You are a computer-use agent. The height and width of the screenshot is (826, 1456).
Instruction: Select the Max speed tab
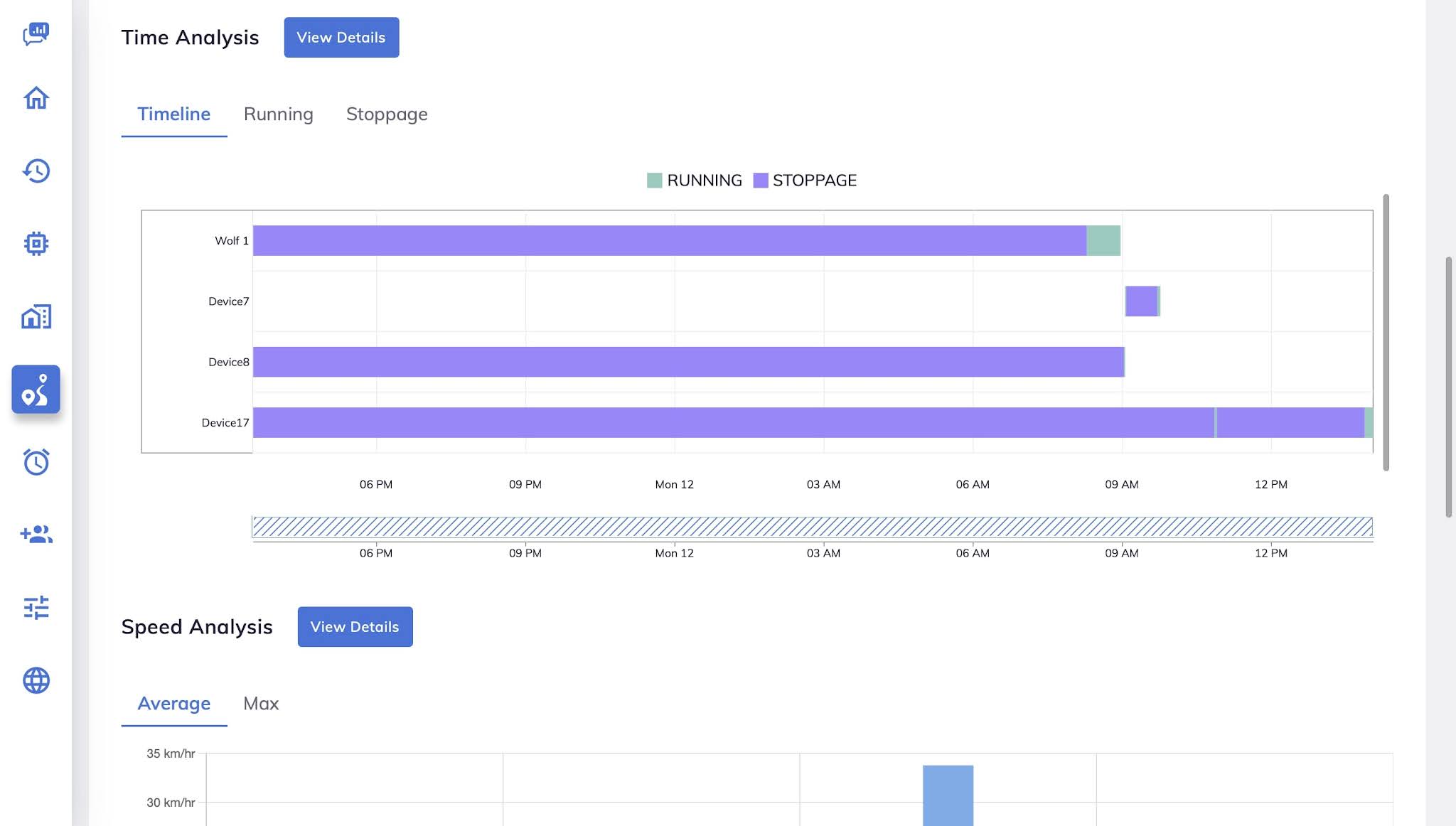click(261, 704)
